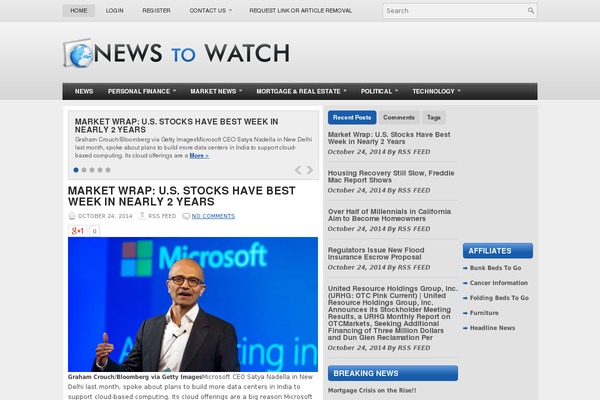The height and width of the screenshot is (400, 600).
Task: Expand the Political menu
Action: pos(379,91)
